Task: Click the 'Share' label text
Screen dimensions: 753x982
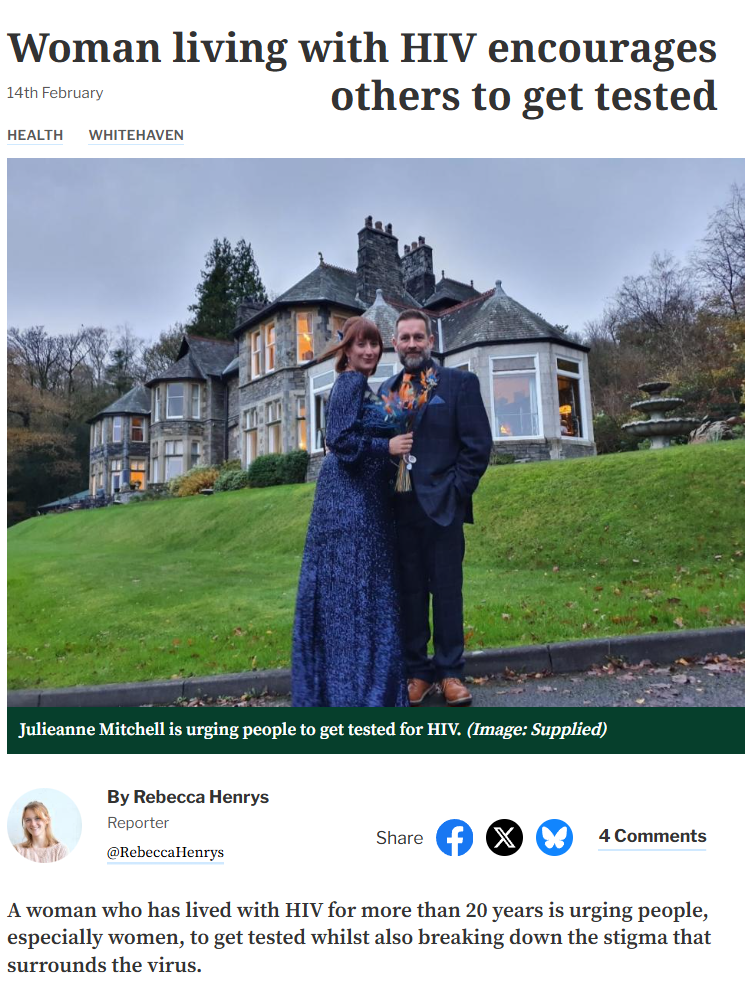Action: pyautogui.click(x=399, y=838)
